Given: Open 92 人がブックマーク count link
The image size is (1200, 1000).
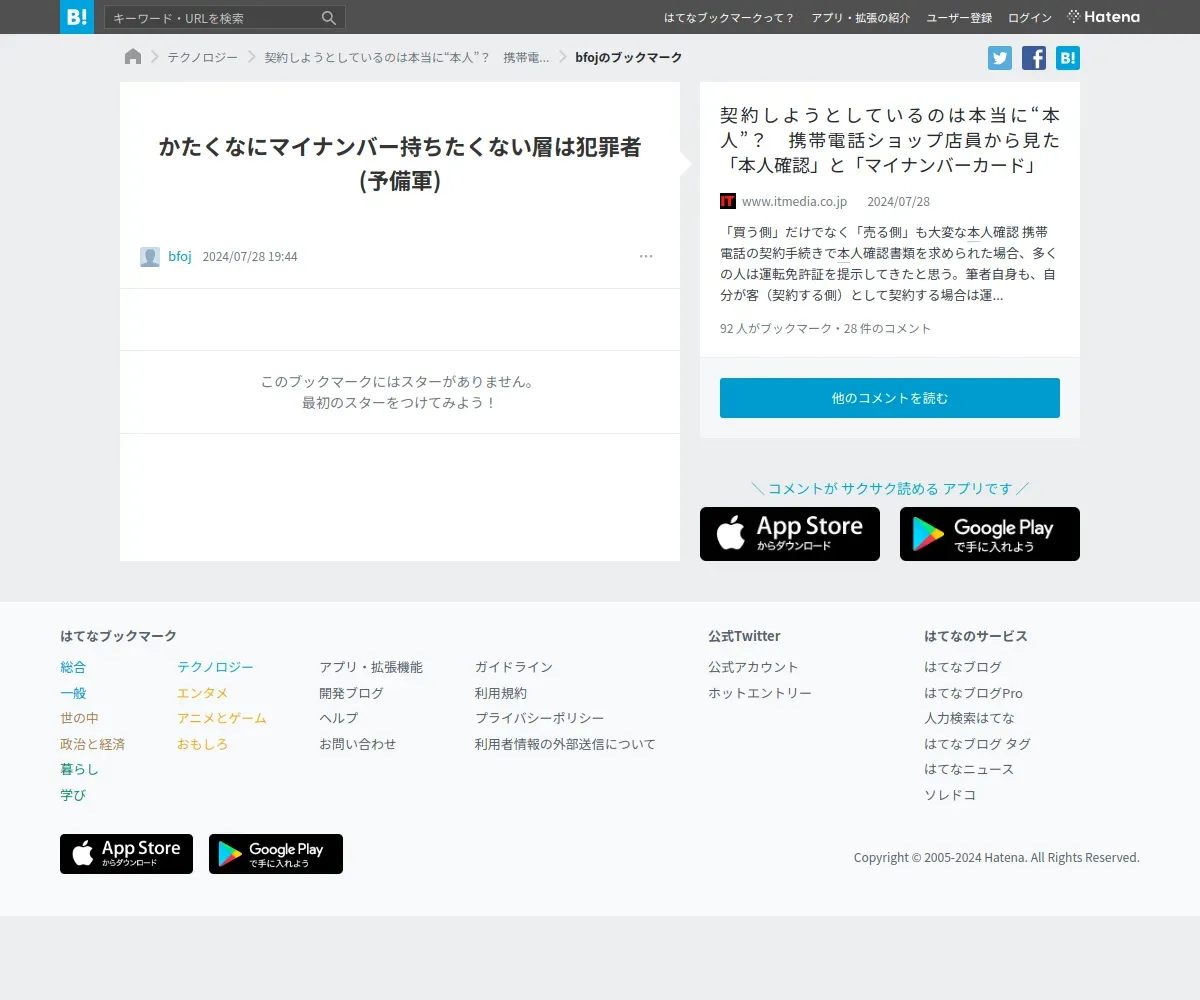Looking at the screenshot, I should tap(775, 329).
